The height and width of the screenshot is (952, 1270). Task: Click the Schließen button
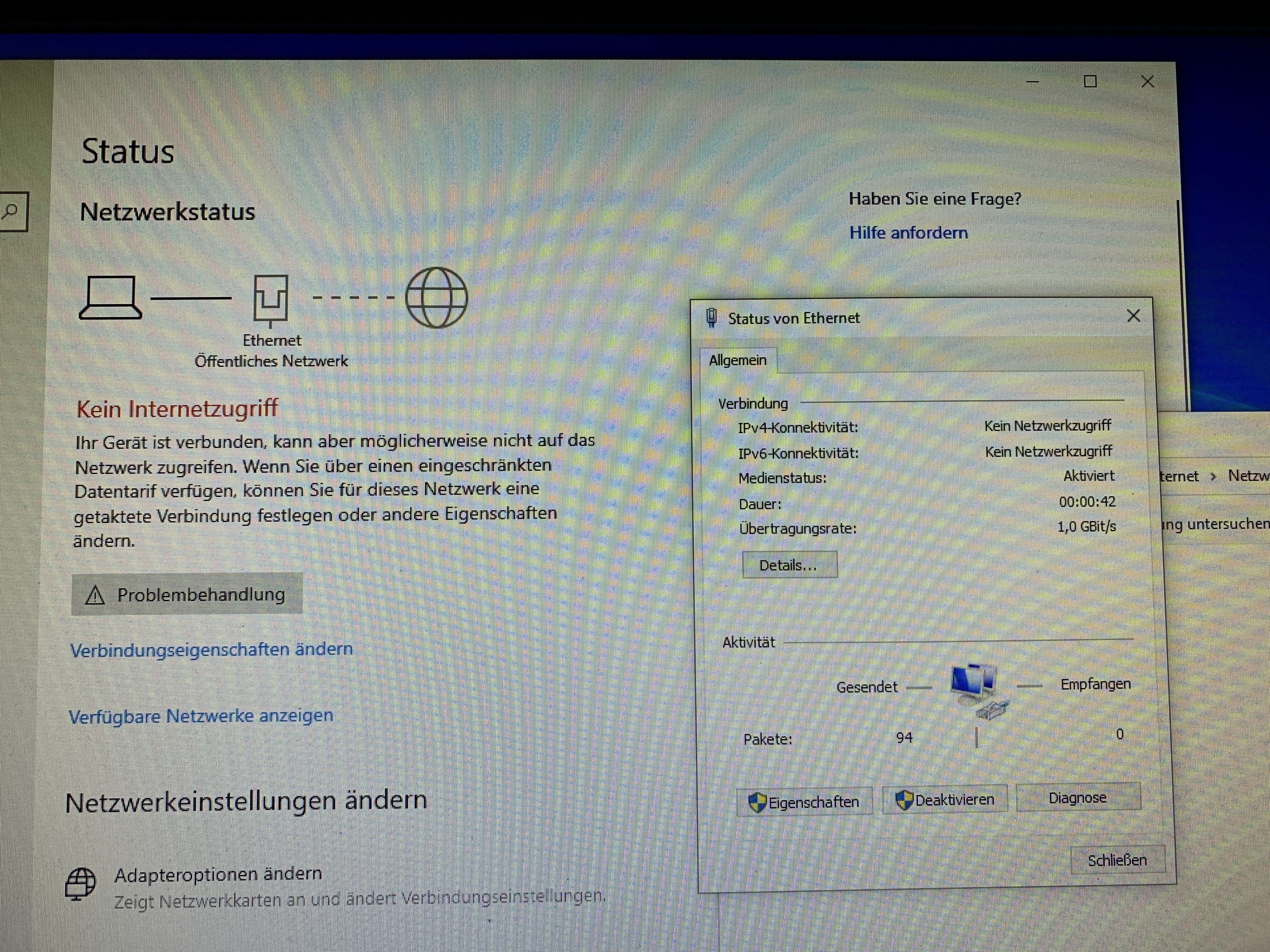point(1117,860)
